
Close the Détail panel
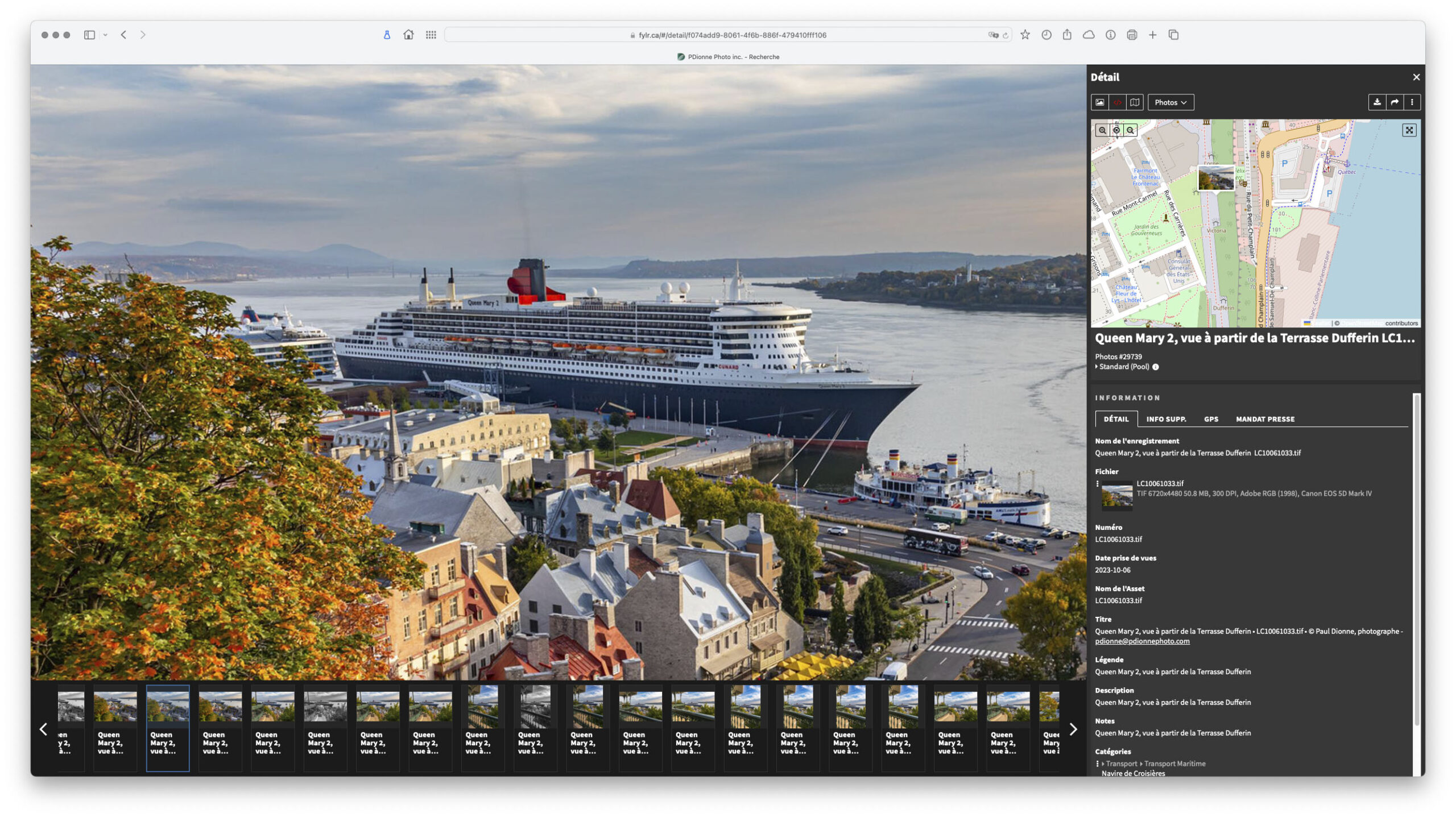pos(1416,77)
